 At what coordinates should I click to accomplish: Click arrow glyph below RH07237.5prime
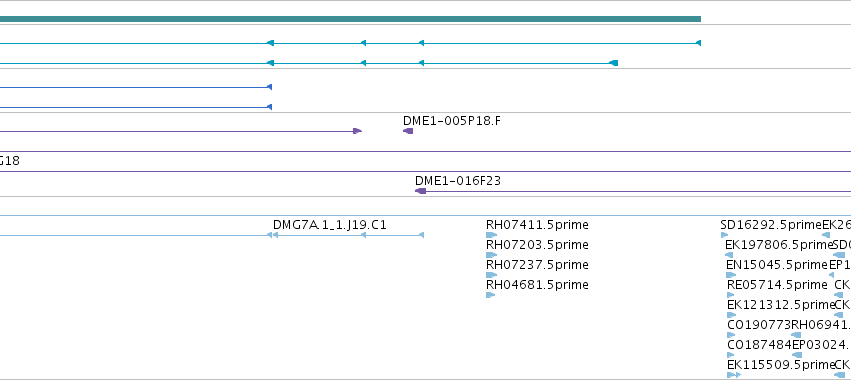coord(491,275)
